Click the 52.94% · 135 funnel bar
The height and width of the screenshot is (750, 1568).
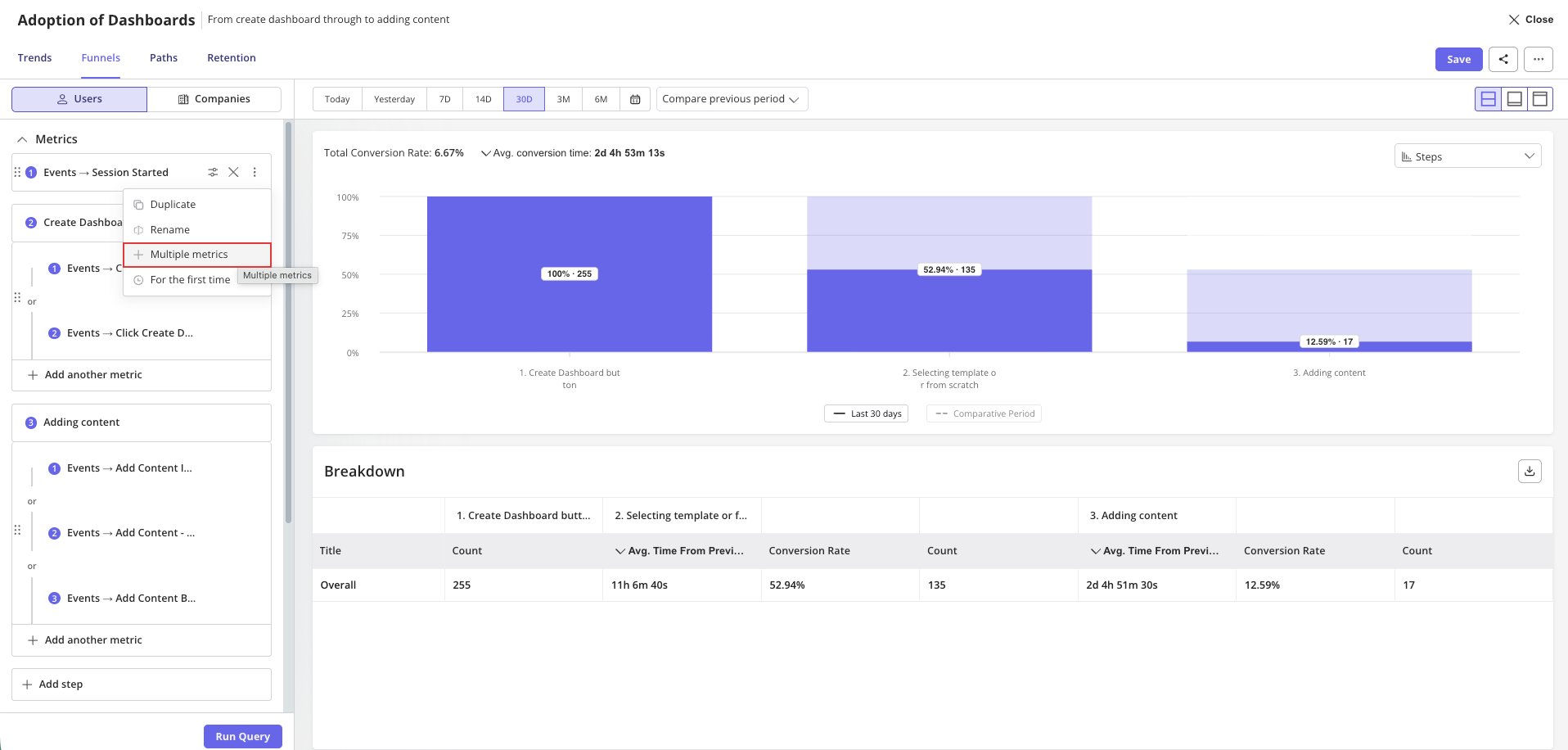[x=949, y=311]
